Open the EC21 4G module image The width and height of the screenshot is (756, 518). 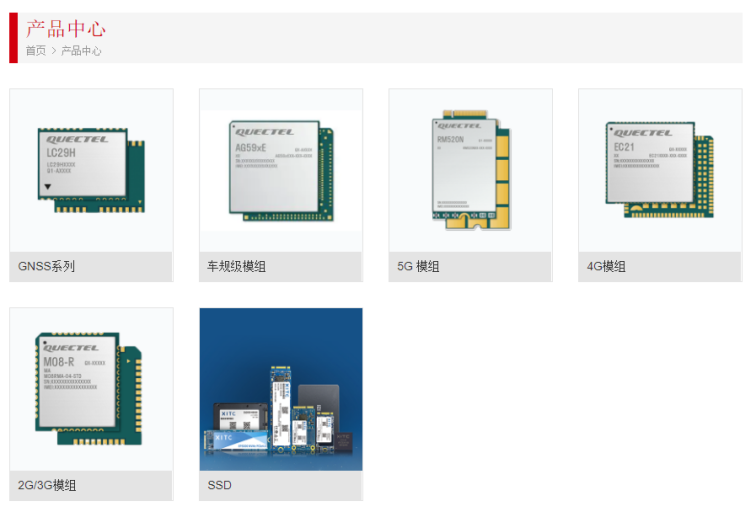tap(659, 170)
